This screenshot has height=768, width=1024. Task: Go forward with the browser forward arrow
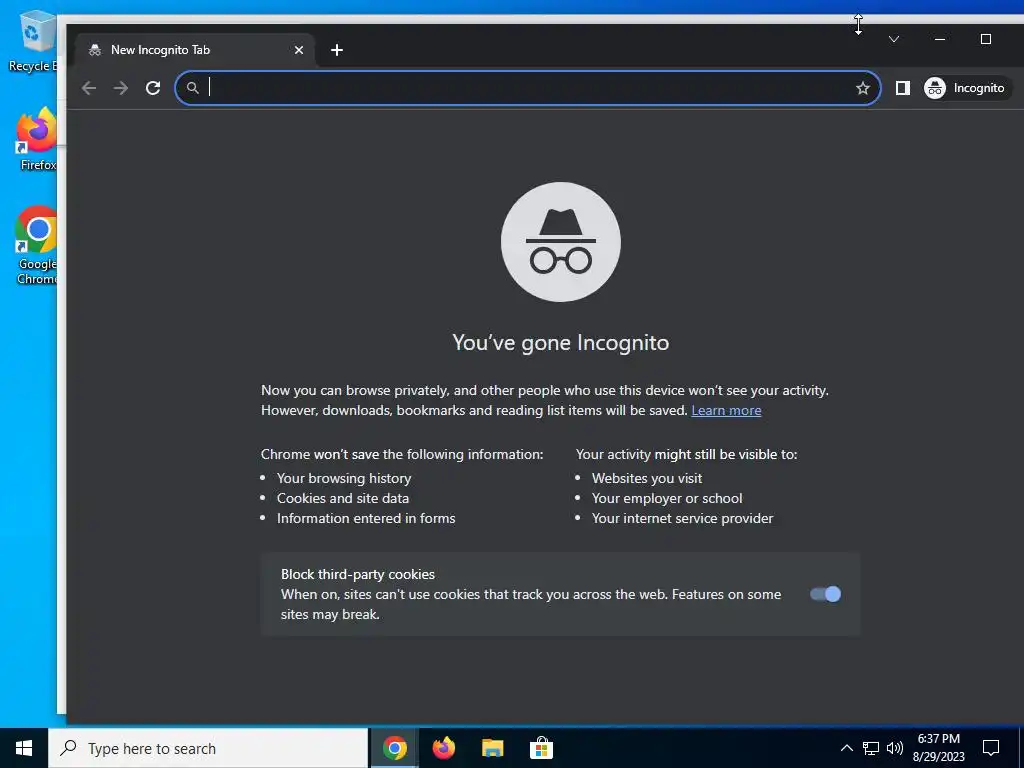[121, 88]
